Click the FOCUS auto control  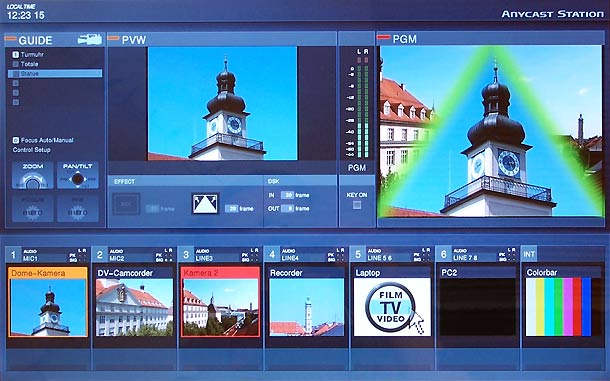point(33,209)
